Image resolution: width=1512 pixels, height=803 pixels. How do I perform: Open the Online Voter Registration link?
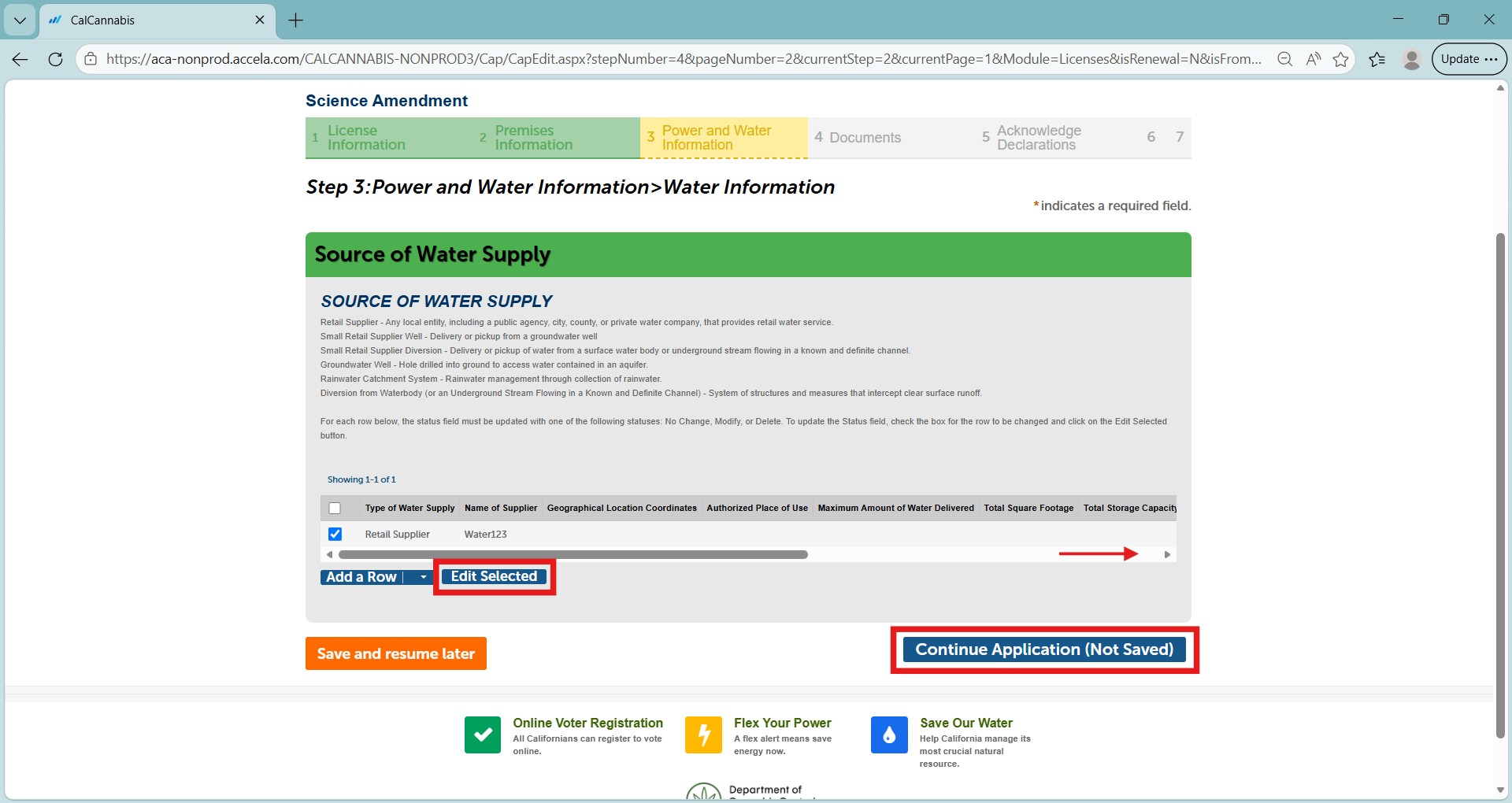(587, 723)
